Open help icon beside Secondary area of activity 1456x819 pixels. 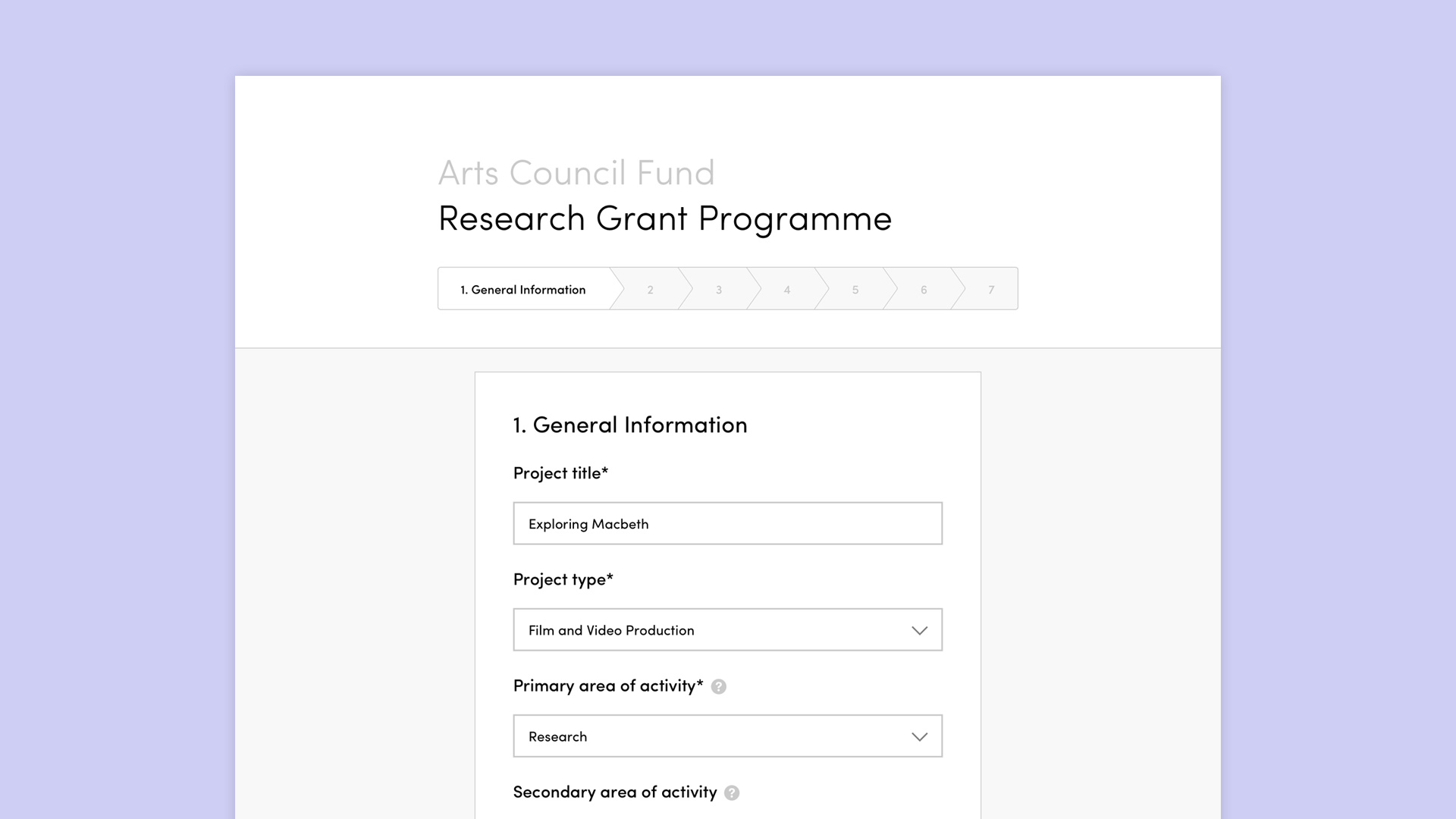(x=732, y=792)
